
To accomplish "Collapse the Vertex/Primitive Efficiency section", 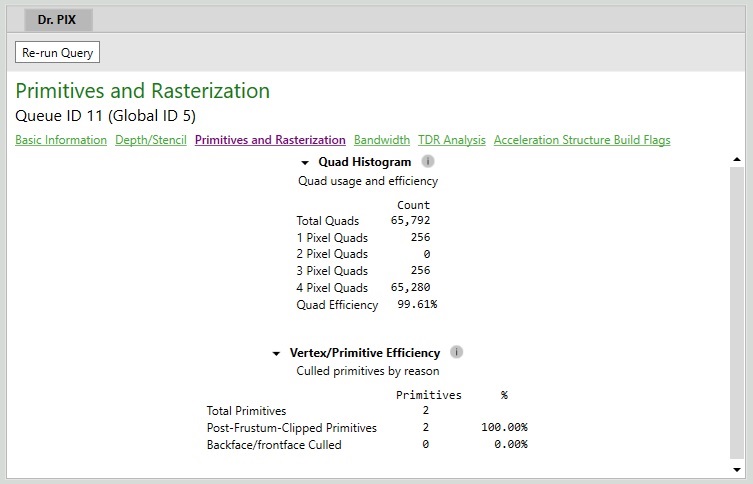I will coord(276,354).
